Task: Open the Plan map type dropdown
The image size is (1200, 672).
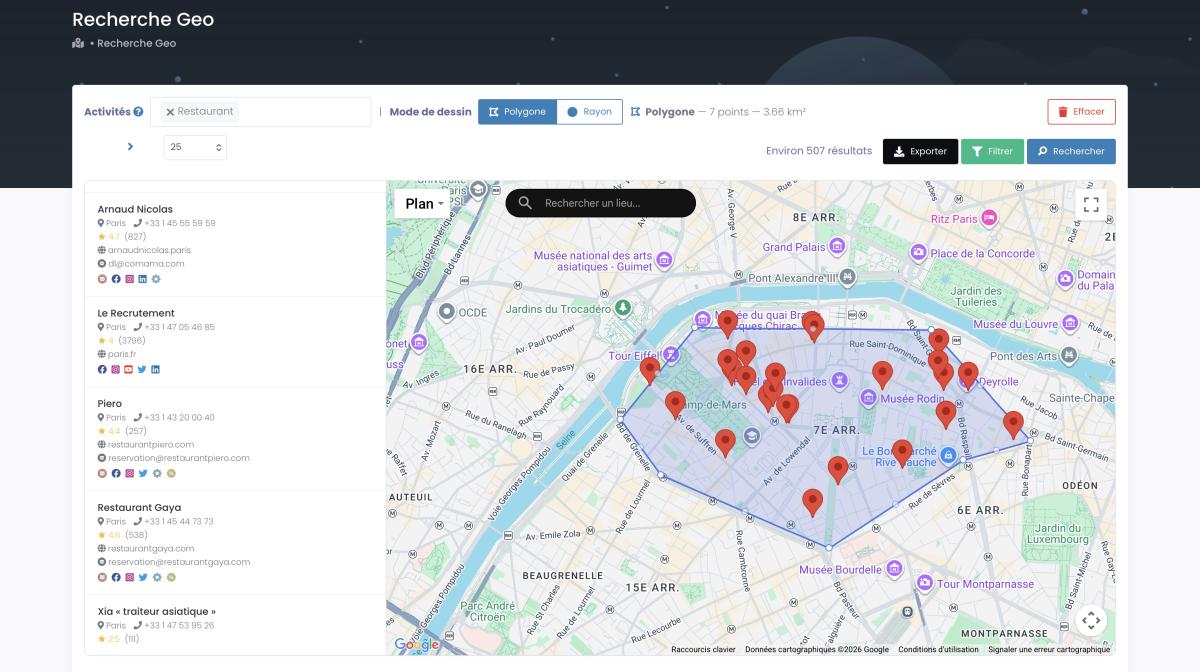Action: 424,204
